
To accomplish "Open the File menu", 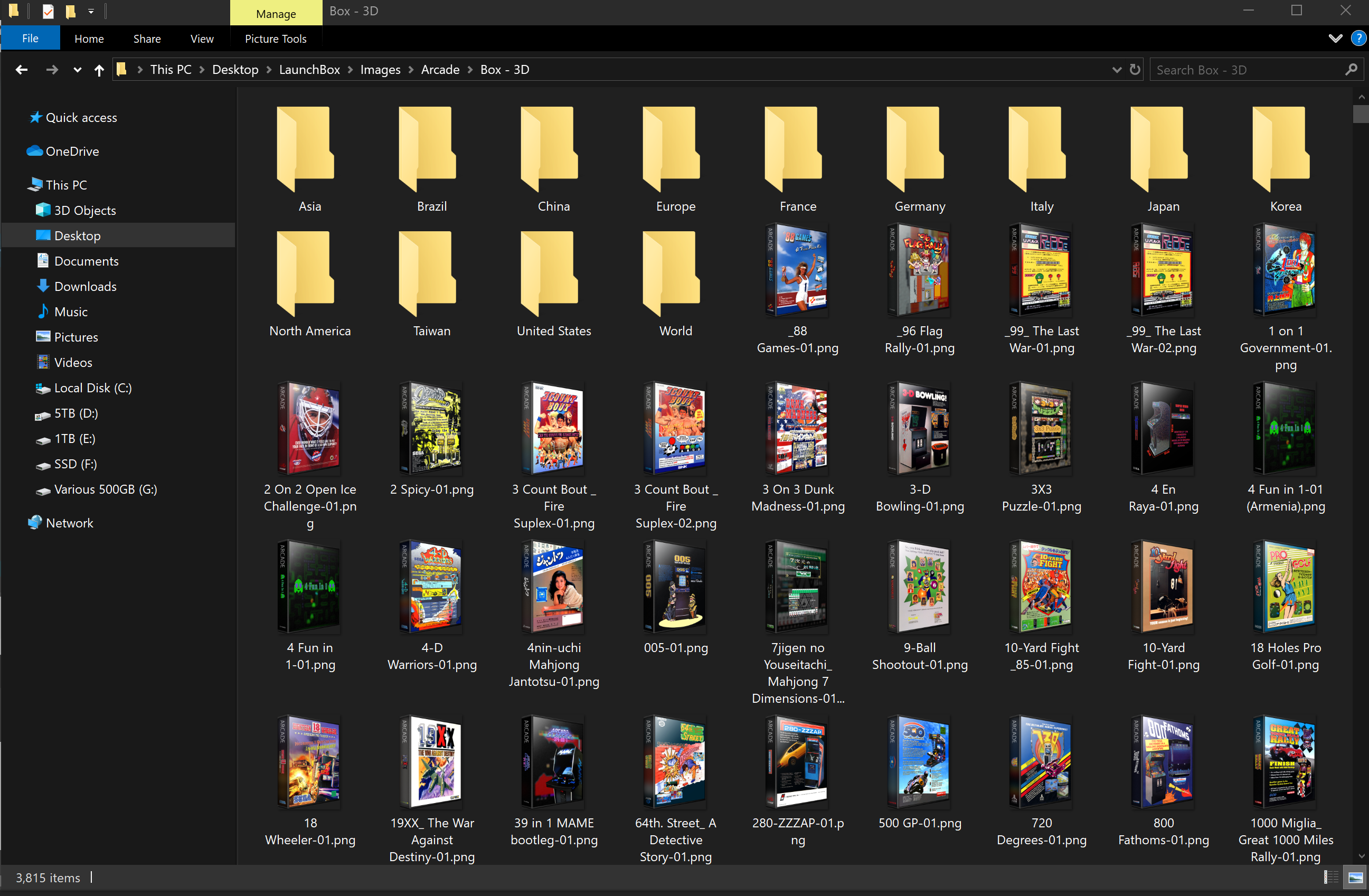I will [30, 39].
